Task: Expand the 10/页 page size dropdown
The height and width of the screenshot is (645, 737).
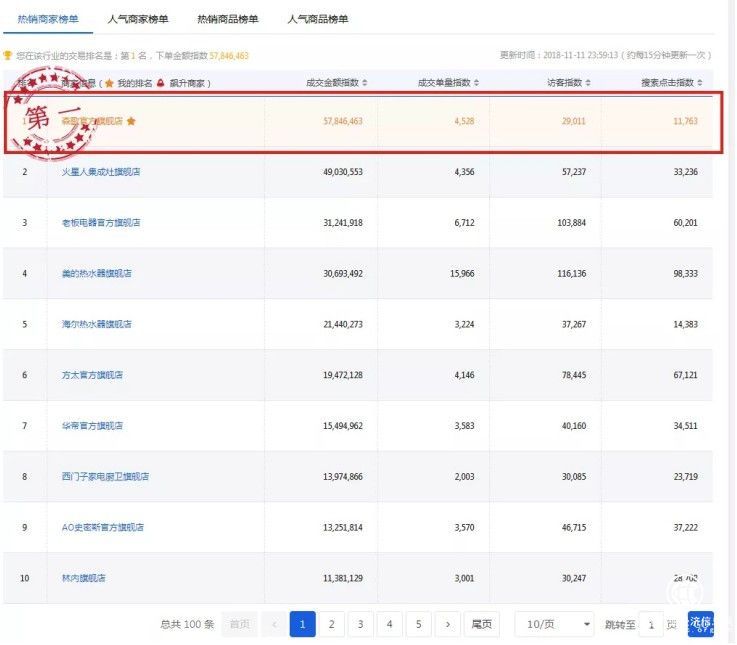Action: click(555, 624)
